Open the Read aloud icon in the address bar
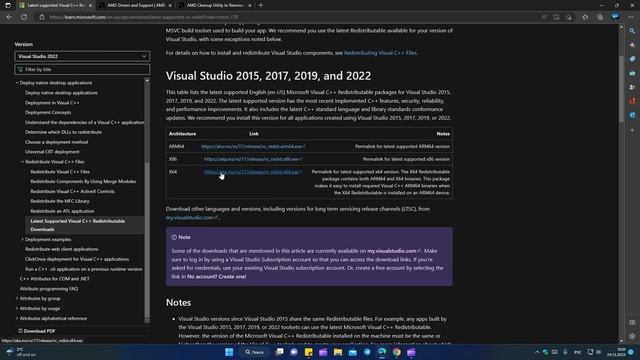Screen dimensions: 640x360 pos(544,17)
